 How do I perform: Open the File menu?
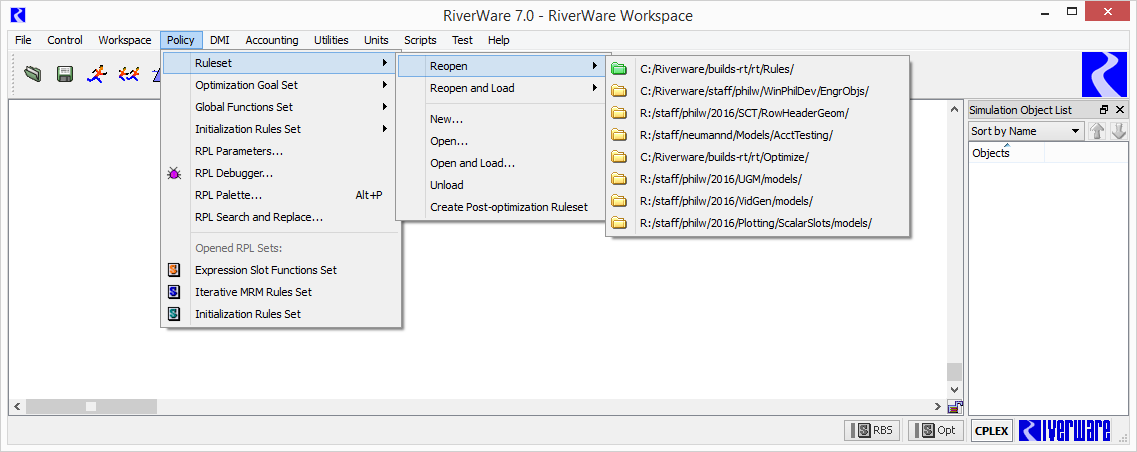click(23, 40)
